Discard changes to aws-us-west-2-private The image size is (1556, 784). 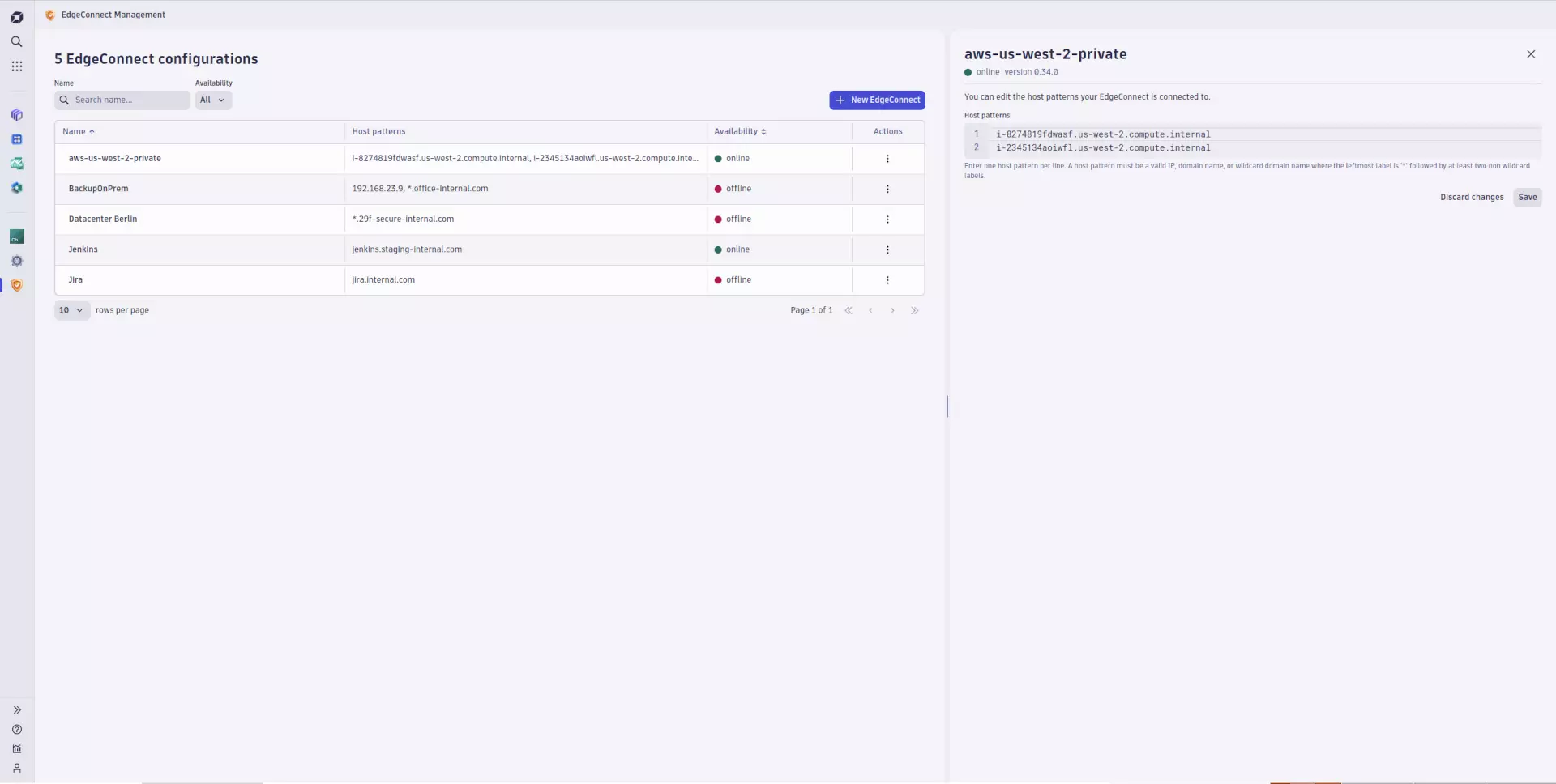pos(1472,197)
